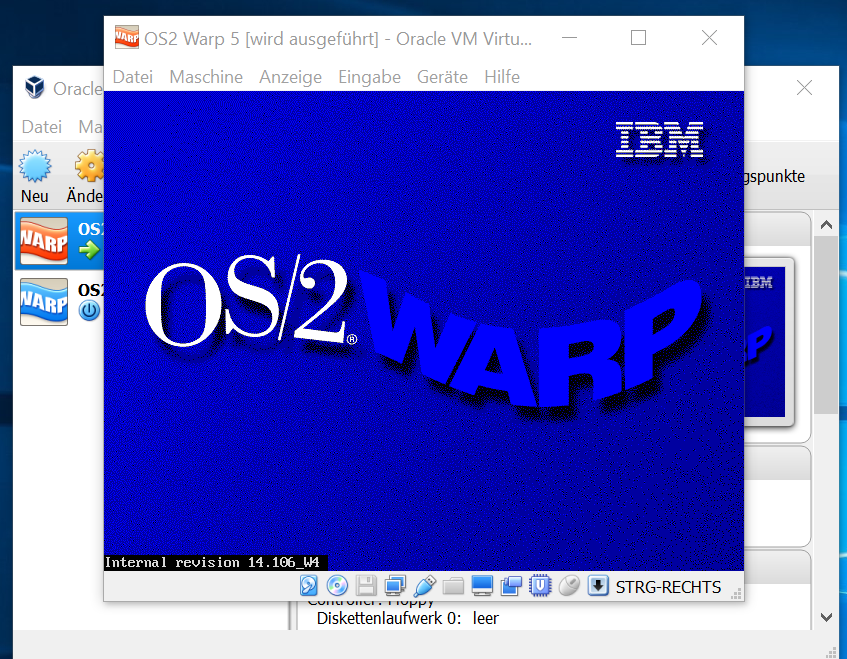Click the USB devices status icon
The height and width of the screenshot is (659, 847).
425,586
